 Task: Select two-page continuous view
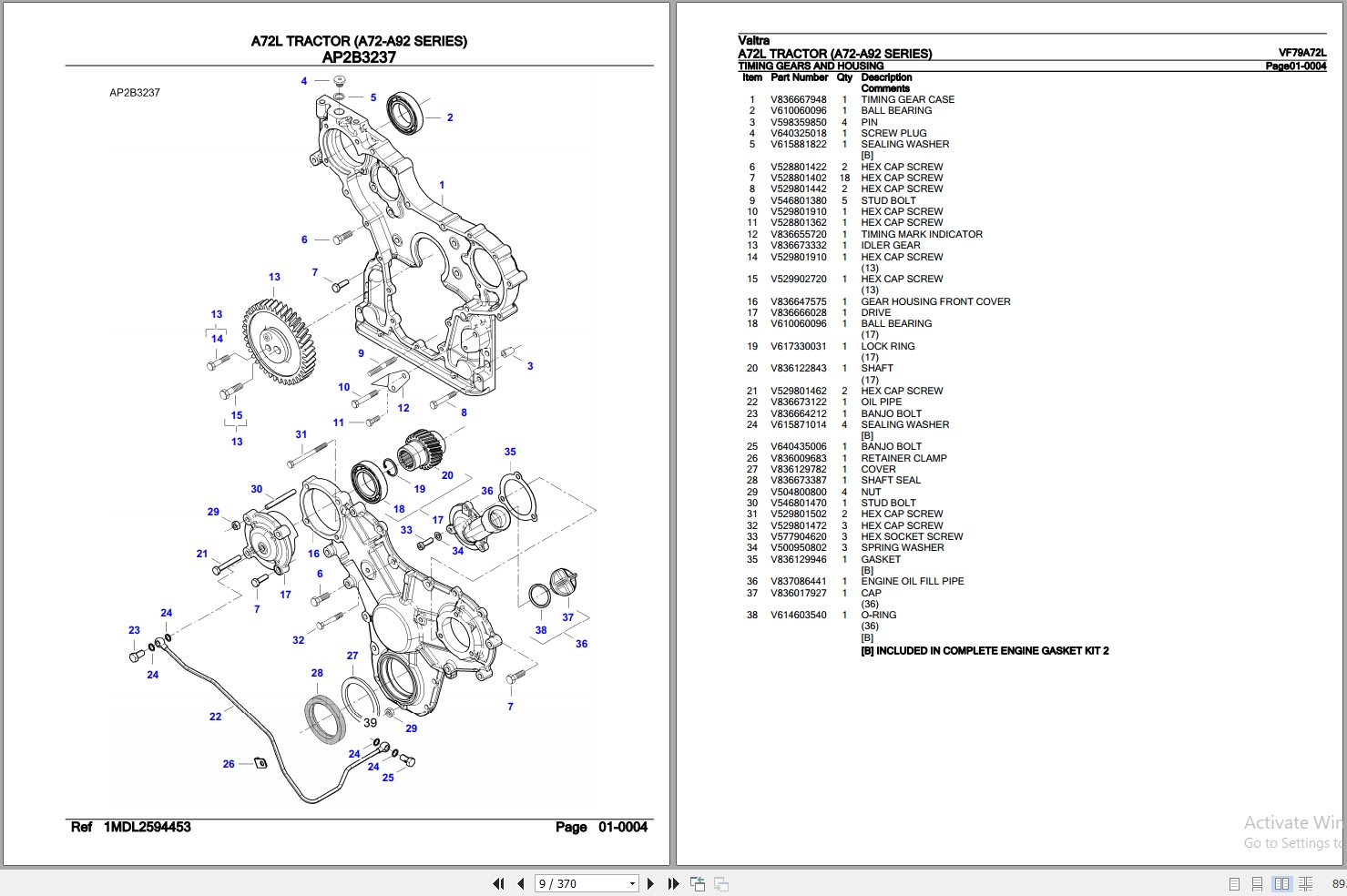[1305, 883]
